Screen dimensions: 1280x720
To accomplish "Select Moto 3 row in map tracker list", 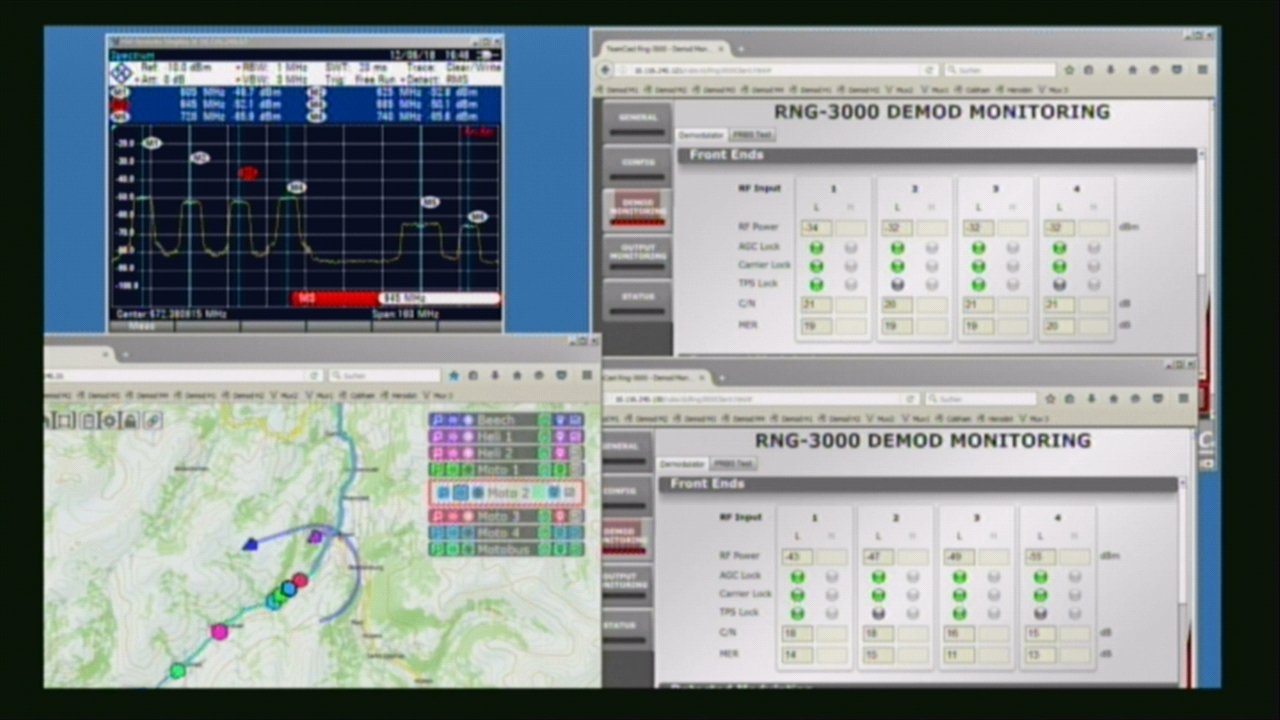I will click(506, 517).
